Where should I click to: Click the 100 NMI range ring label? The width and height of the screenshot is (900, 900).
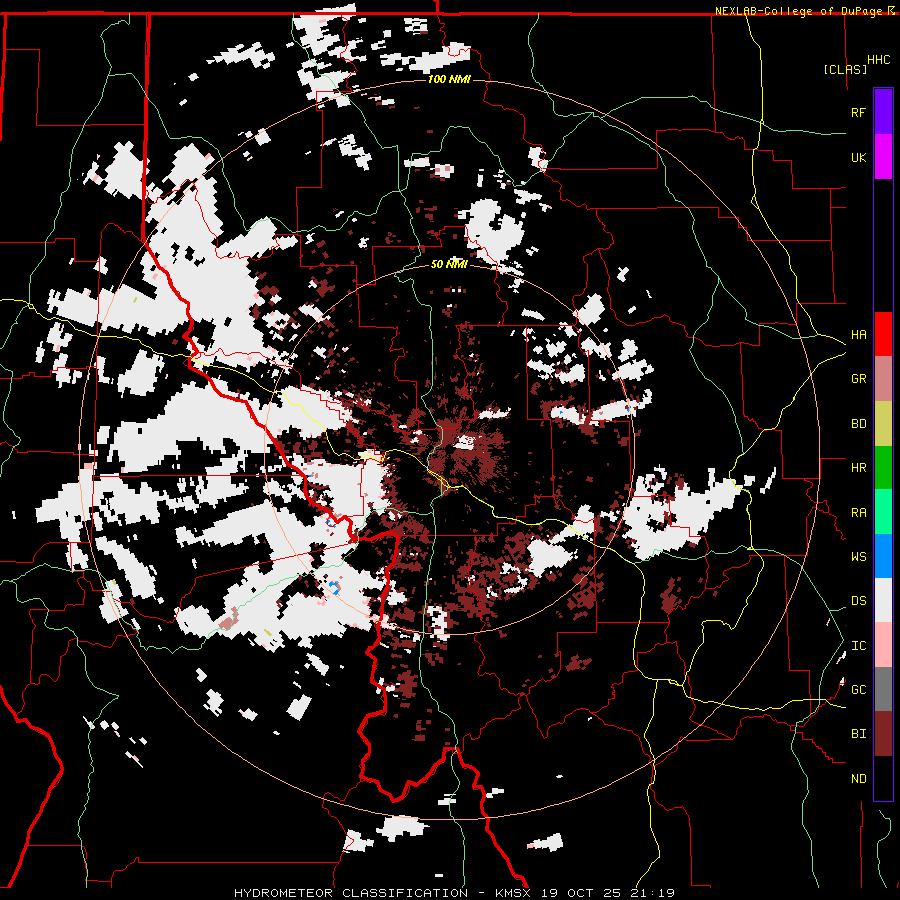449,79
